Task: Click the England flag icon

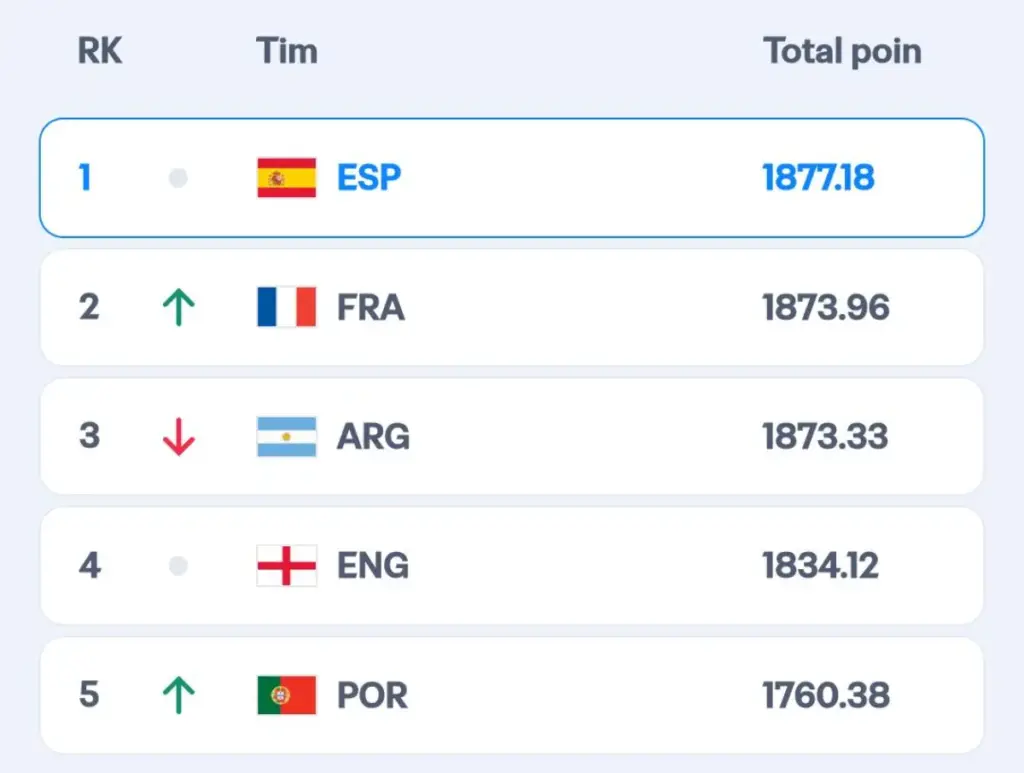Action: [286, 566]
